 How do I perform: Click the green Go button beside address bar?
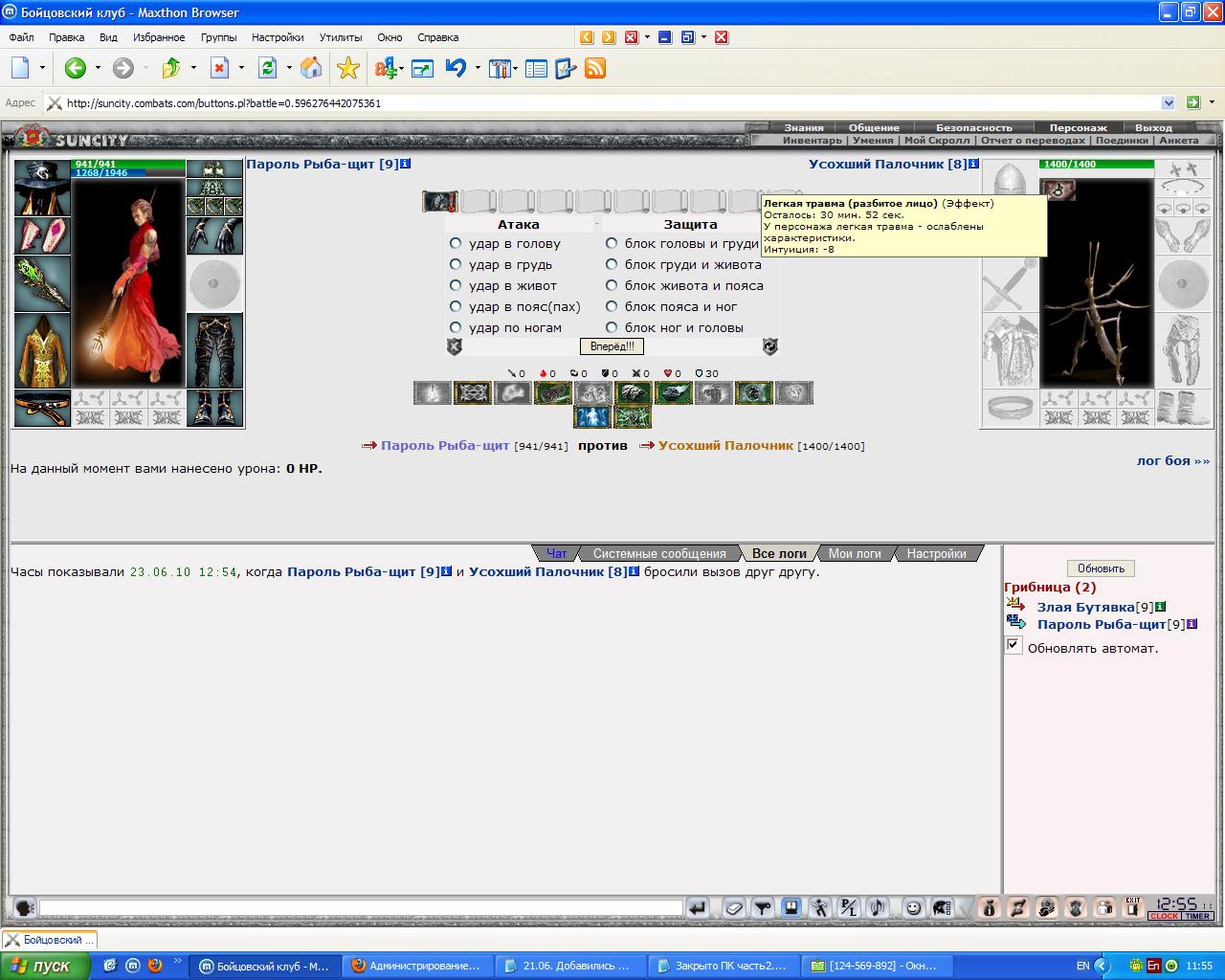(1192, 102)
